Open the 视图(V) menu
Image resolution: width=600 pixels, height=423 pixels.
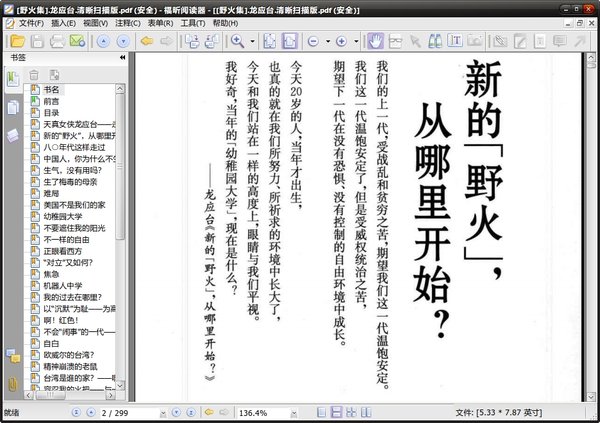point(95,23)
